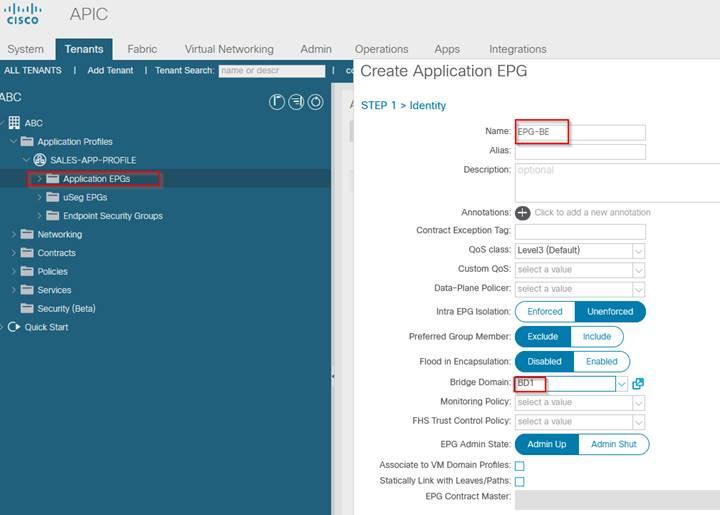Click the Quick Start arrow icon

tap(14, 327)
